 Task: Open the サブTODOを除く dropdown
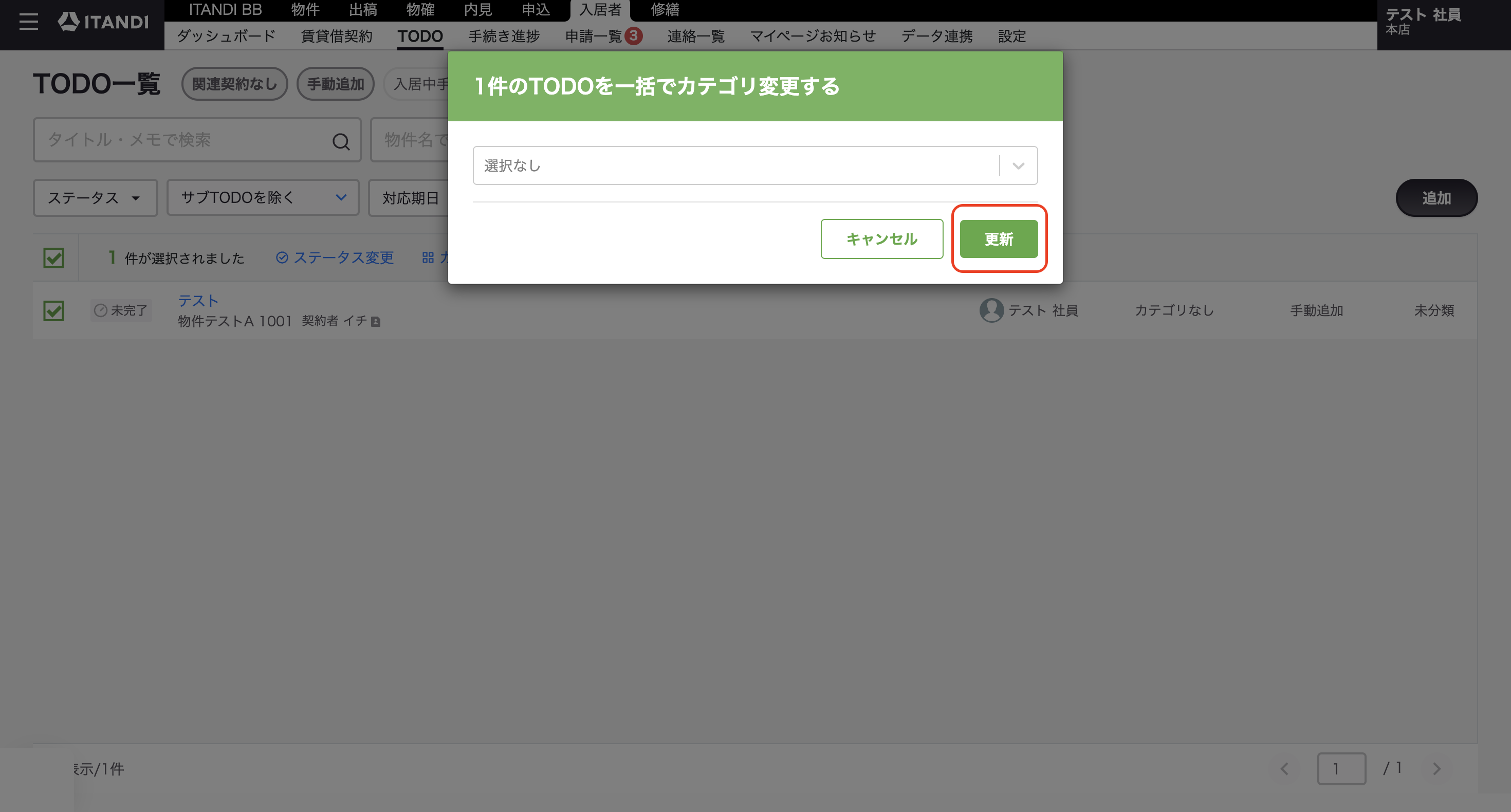click(x=263, y=198)
